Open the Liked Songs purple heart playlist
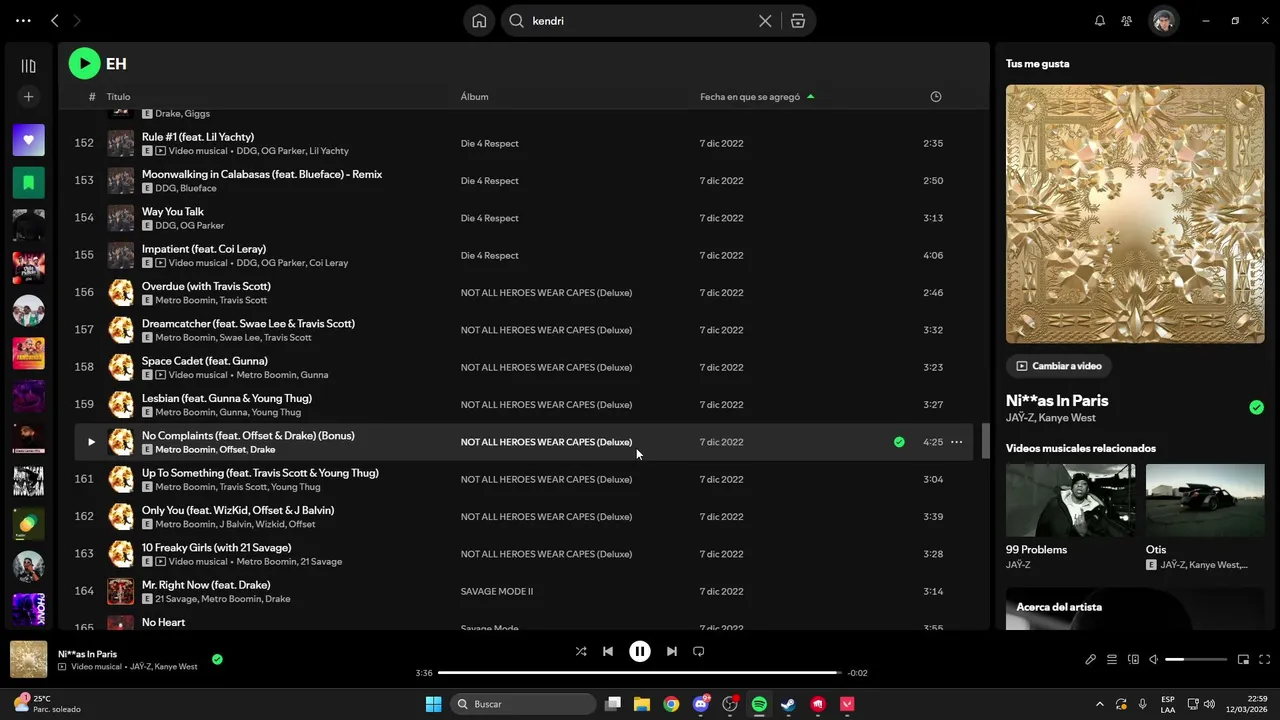 pyautogui.click(x=28, y=140)
